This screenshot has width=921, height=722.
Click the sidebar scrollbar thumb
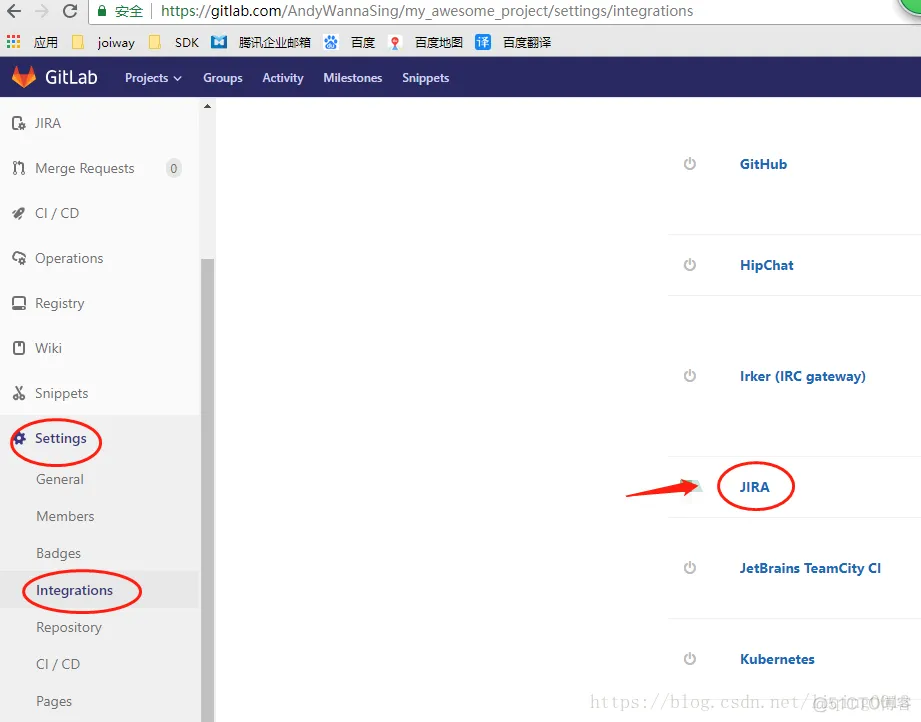click(207, 490)
